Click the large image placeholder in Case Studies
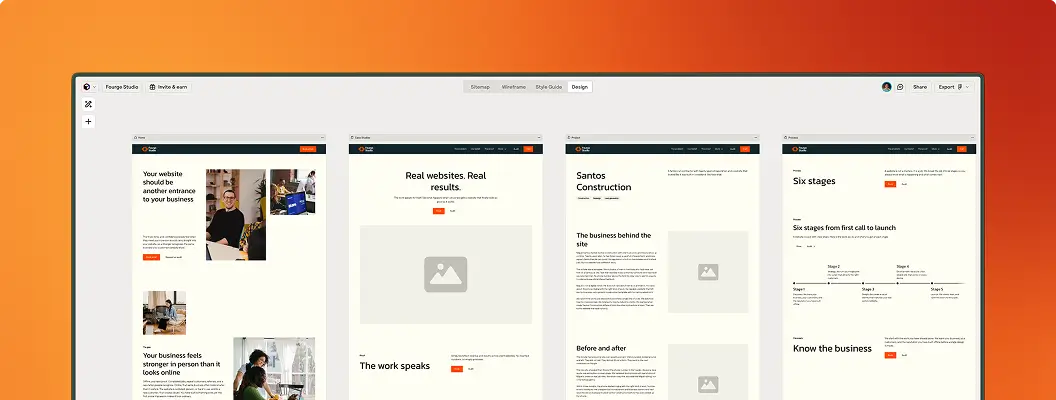 (x=446, y=274)
